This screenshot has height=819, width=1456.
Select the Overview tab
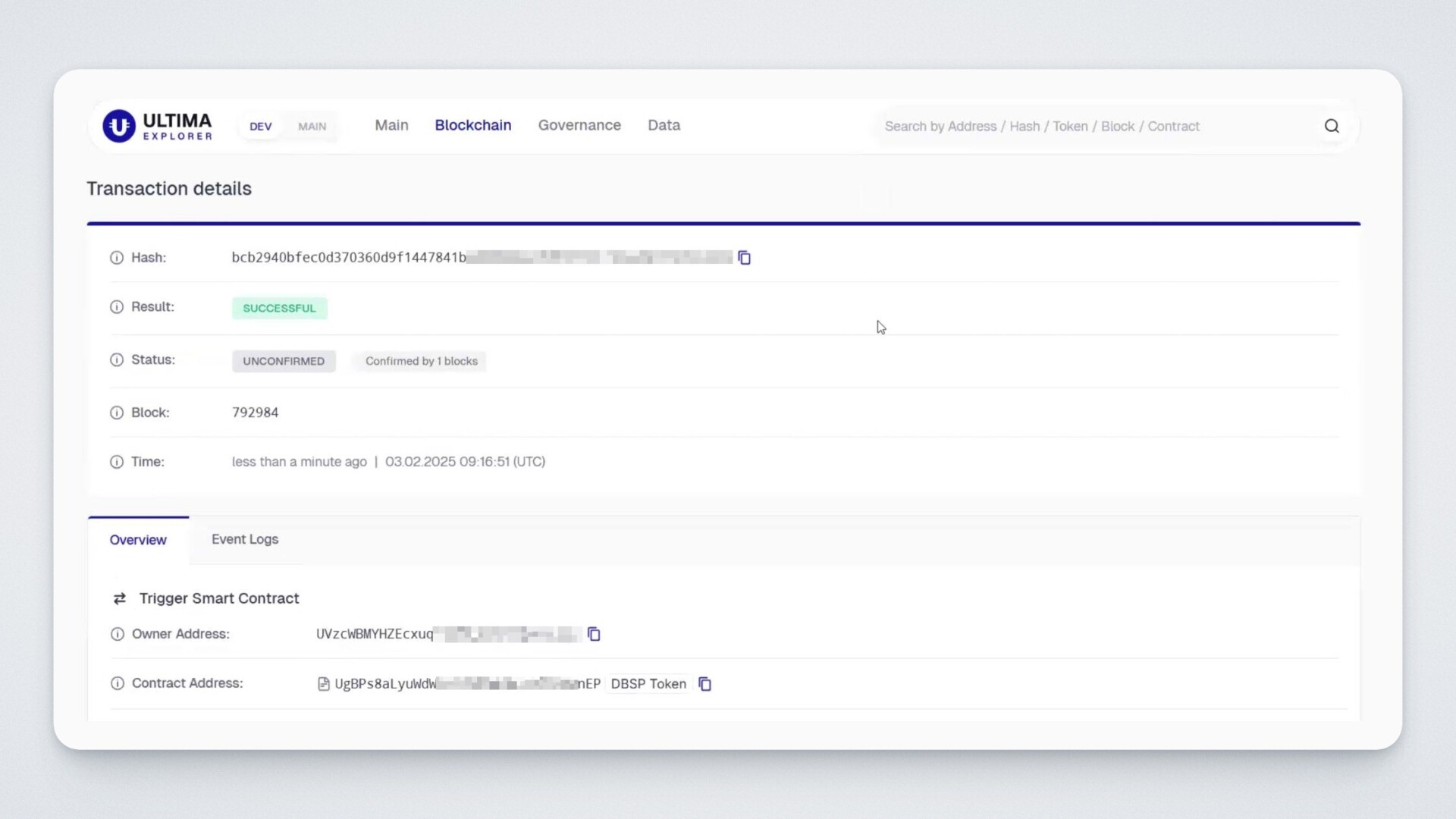pyautogui.click(x=138, y=540)
